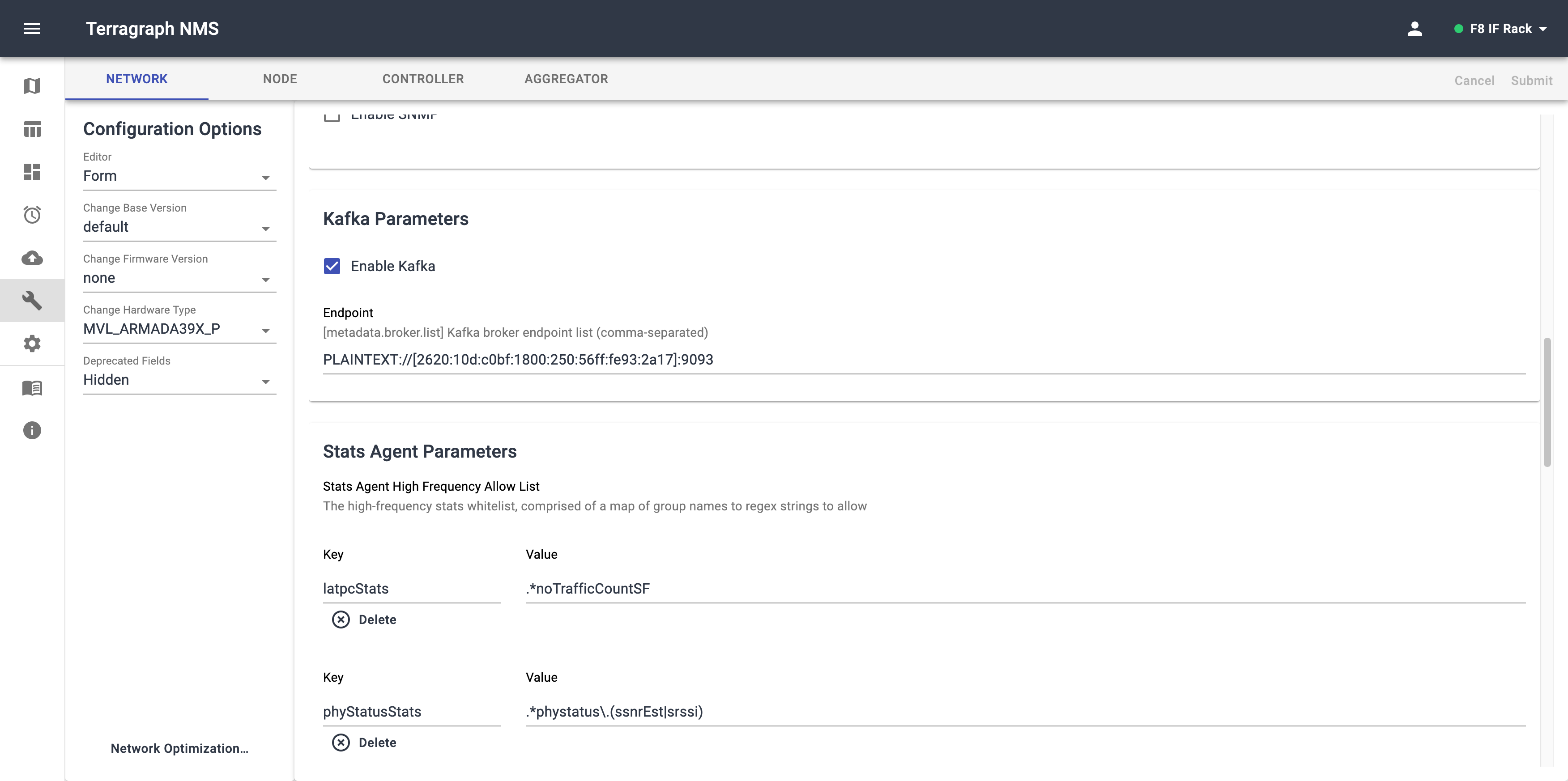Click the Stats Agent Parameters heading
Screen dimensions: 1568x781
[419, 452]
